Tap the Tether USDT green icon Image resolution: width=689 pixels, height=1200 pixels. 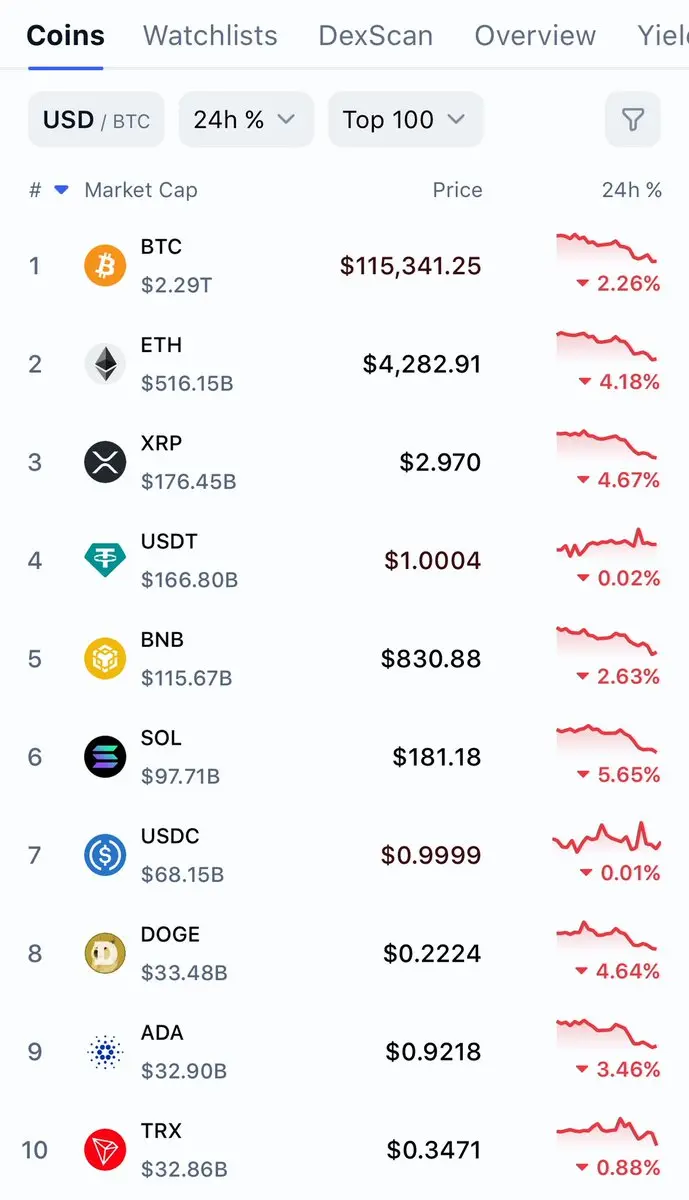point(105,560)
